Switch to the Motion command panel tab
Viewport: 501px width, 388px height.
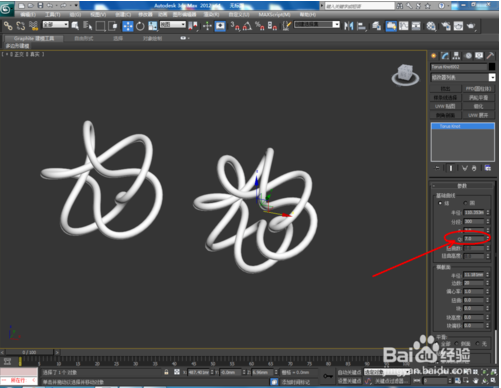[468, 56]
